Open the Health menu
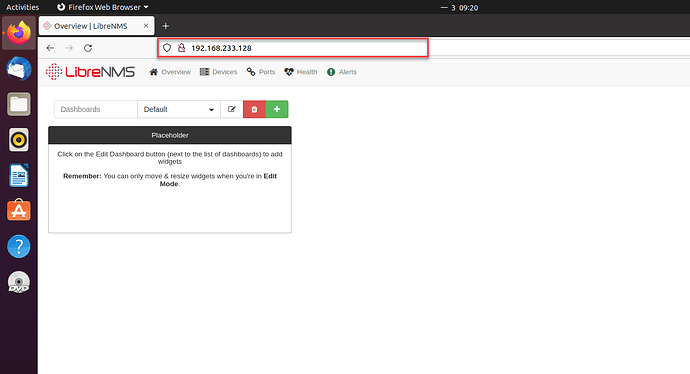The image size is (690, 374). 301,72
